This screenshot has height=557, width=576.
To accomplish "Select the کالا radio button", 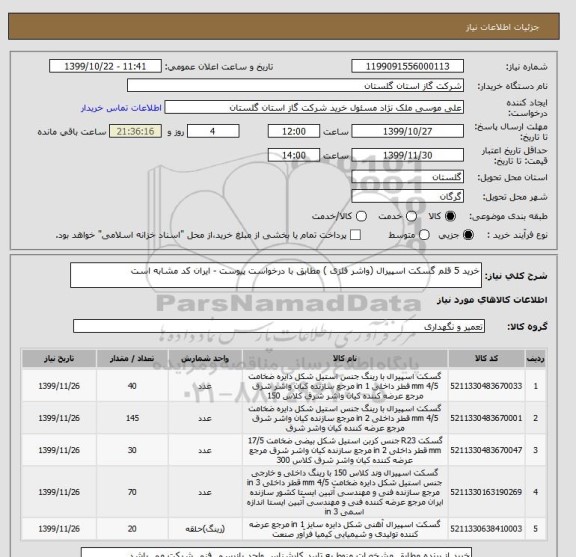I will click(x=450, y=216).
